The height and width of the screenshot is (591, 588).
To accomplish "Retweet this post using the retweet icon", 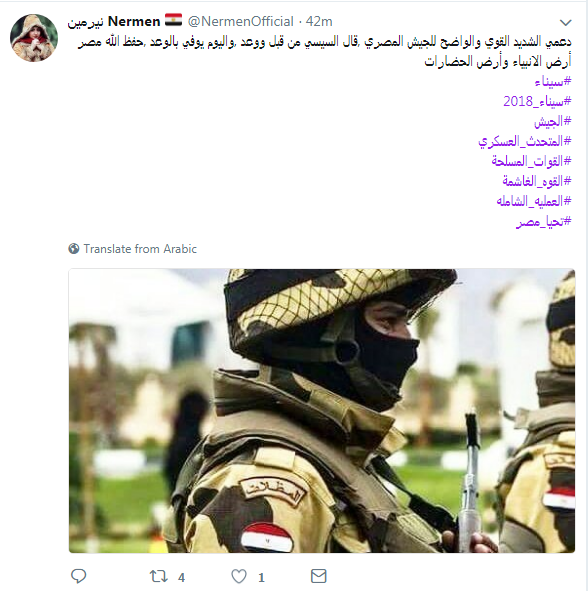I will (159, 576).
